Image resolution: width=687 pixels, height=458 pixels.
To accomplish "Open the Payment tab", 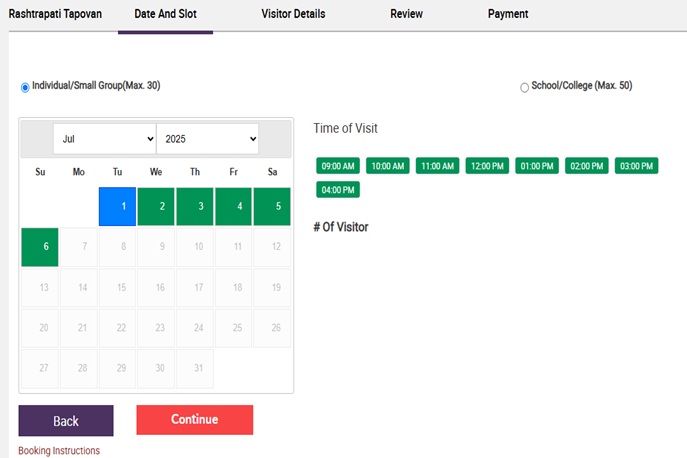I will (508, 14).
